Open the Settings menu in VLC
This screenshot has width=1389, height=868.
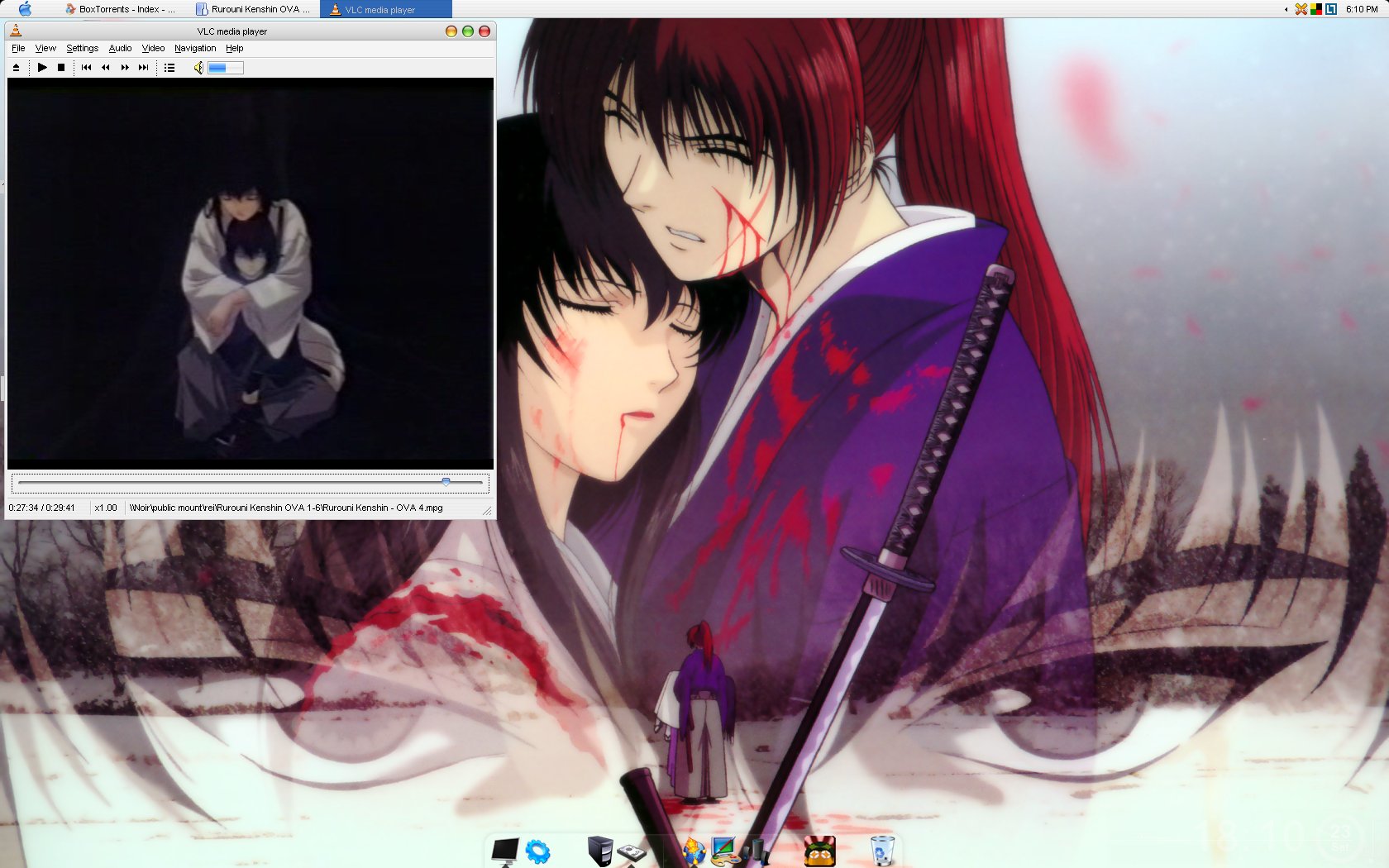point(82,49)
